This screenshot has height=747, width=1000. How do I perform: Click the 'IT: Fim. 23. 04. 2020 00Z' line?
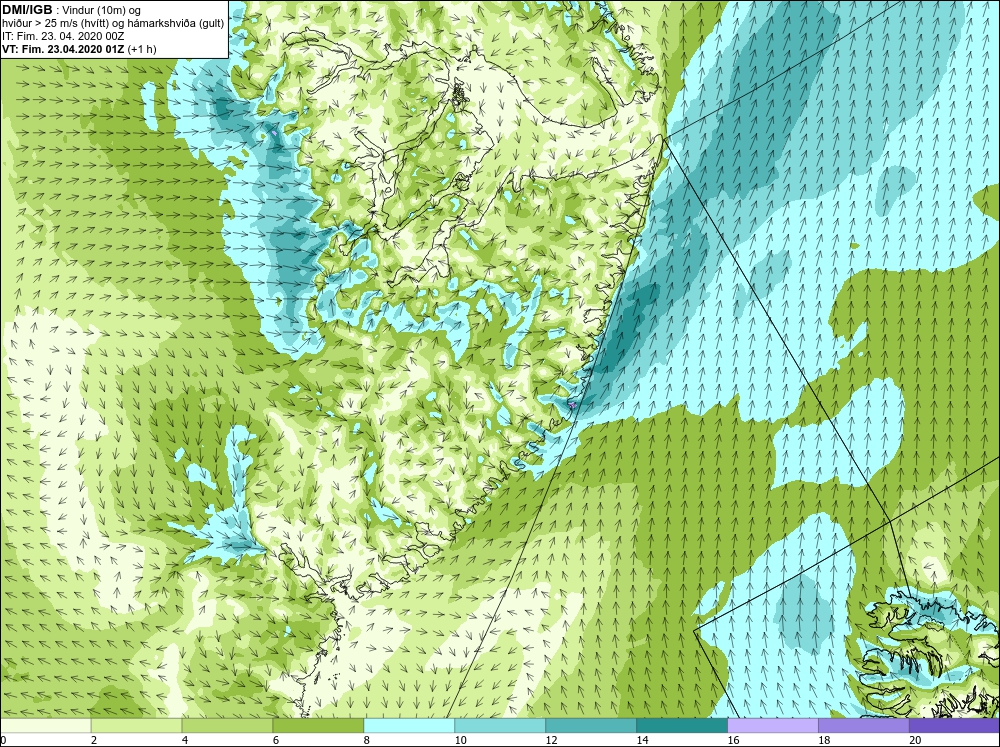(63, 36)
